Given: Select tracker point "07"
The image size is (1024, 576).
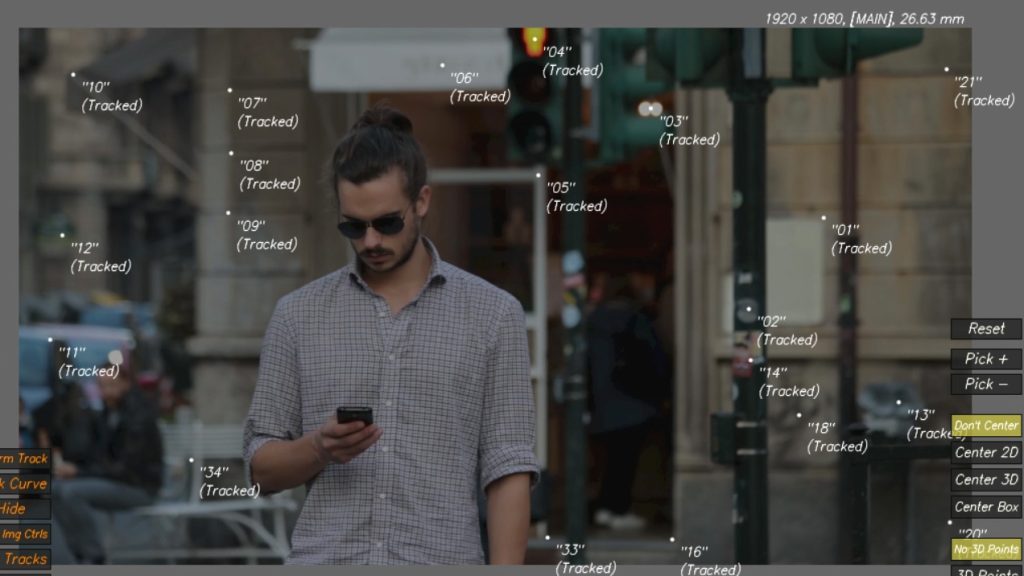Looking at the screenshot, I should (x=230, y=90).
